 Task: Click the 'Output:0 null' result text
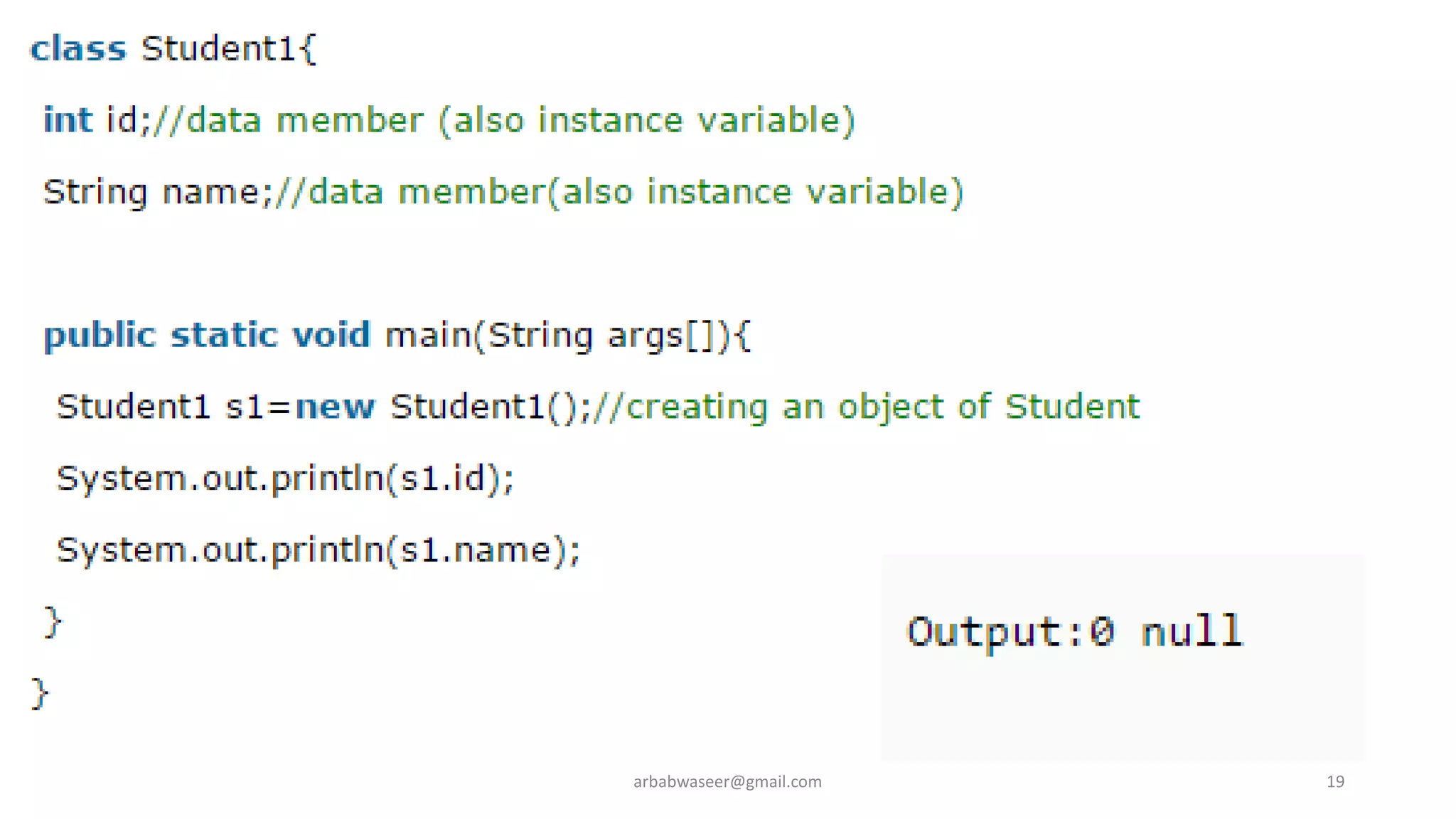click(x=1075, y=632)
